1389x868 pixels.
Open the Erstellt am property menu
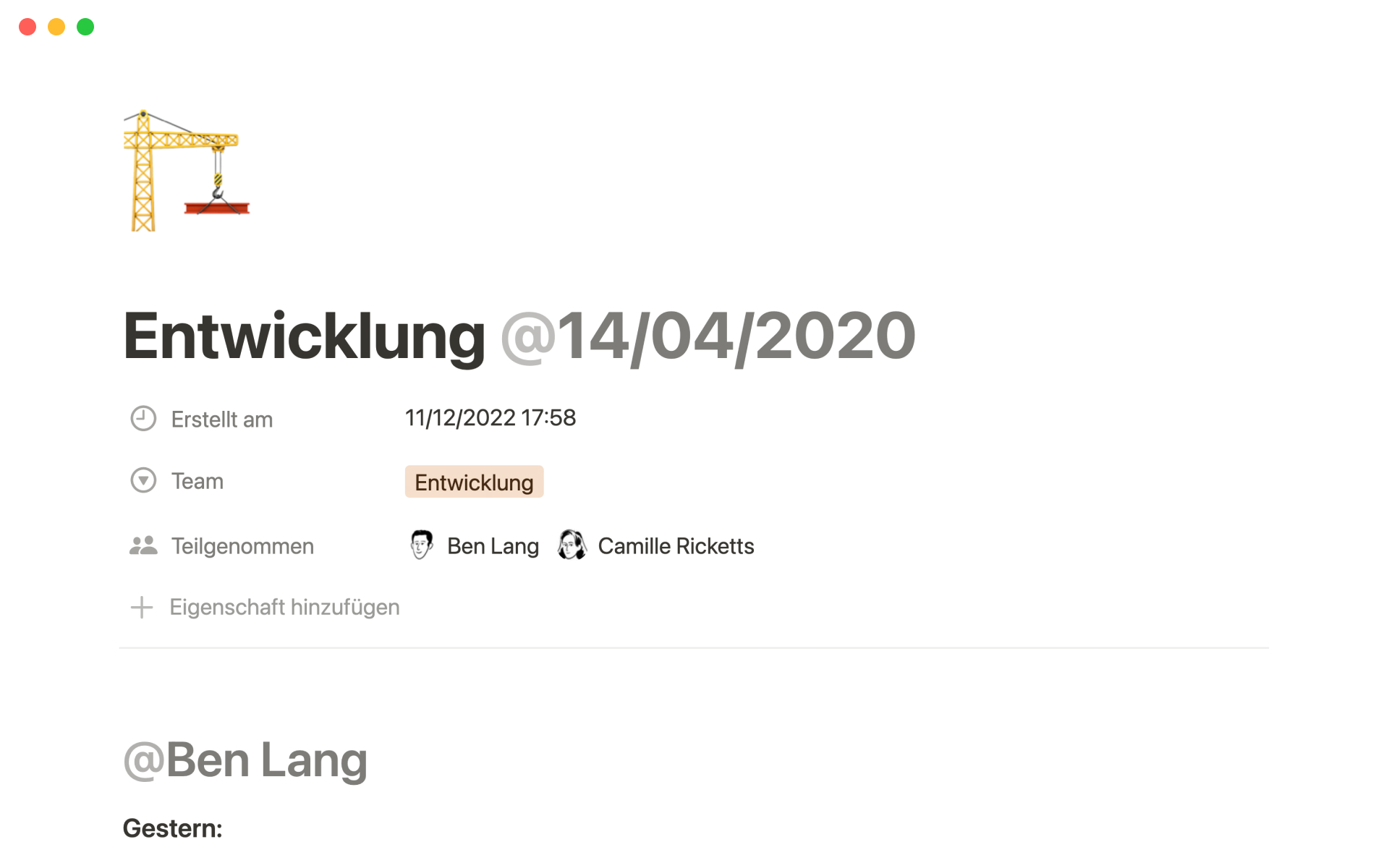[221, 420]
